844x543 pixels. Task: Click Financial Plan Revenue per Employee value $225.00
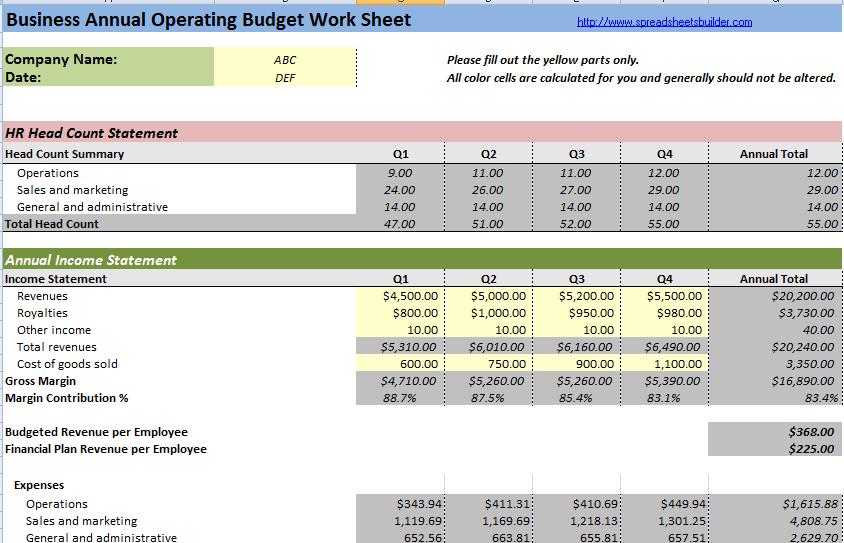pyautogui.click(x=775, y=449)
